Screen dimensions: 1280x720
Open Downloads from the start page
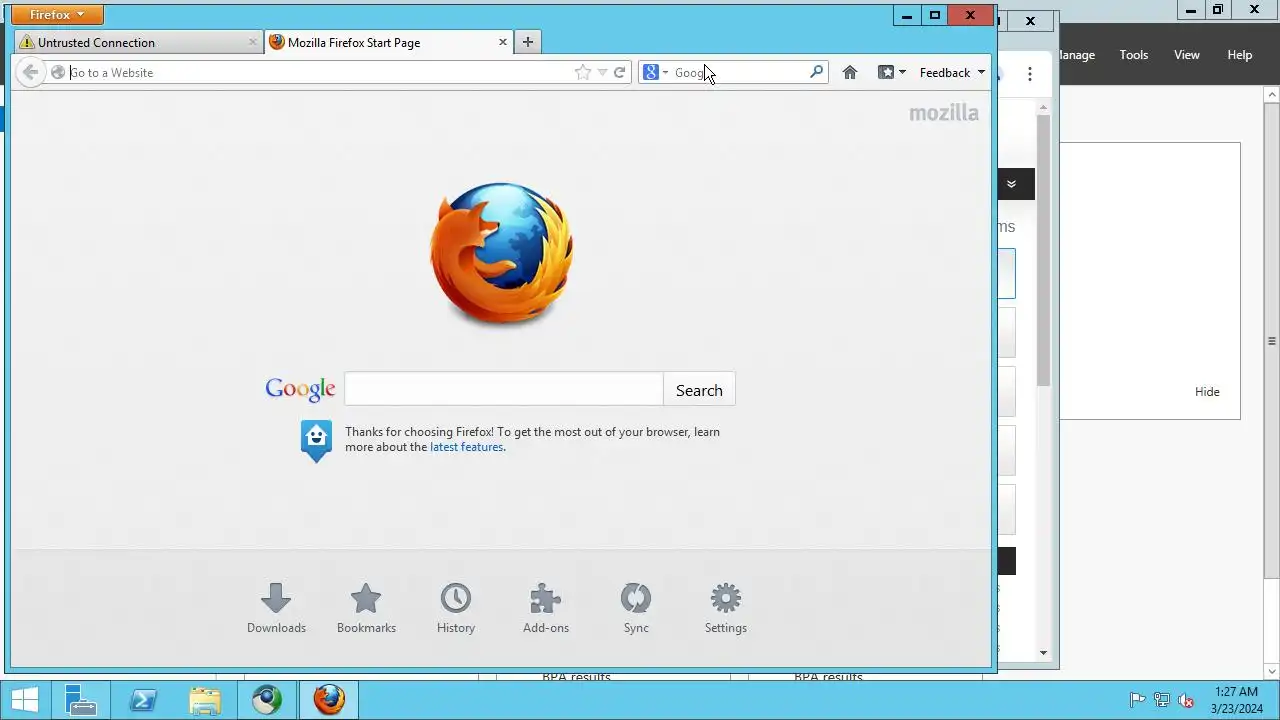pyautogui.click(x=276, y=609)
